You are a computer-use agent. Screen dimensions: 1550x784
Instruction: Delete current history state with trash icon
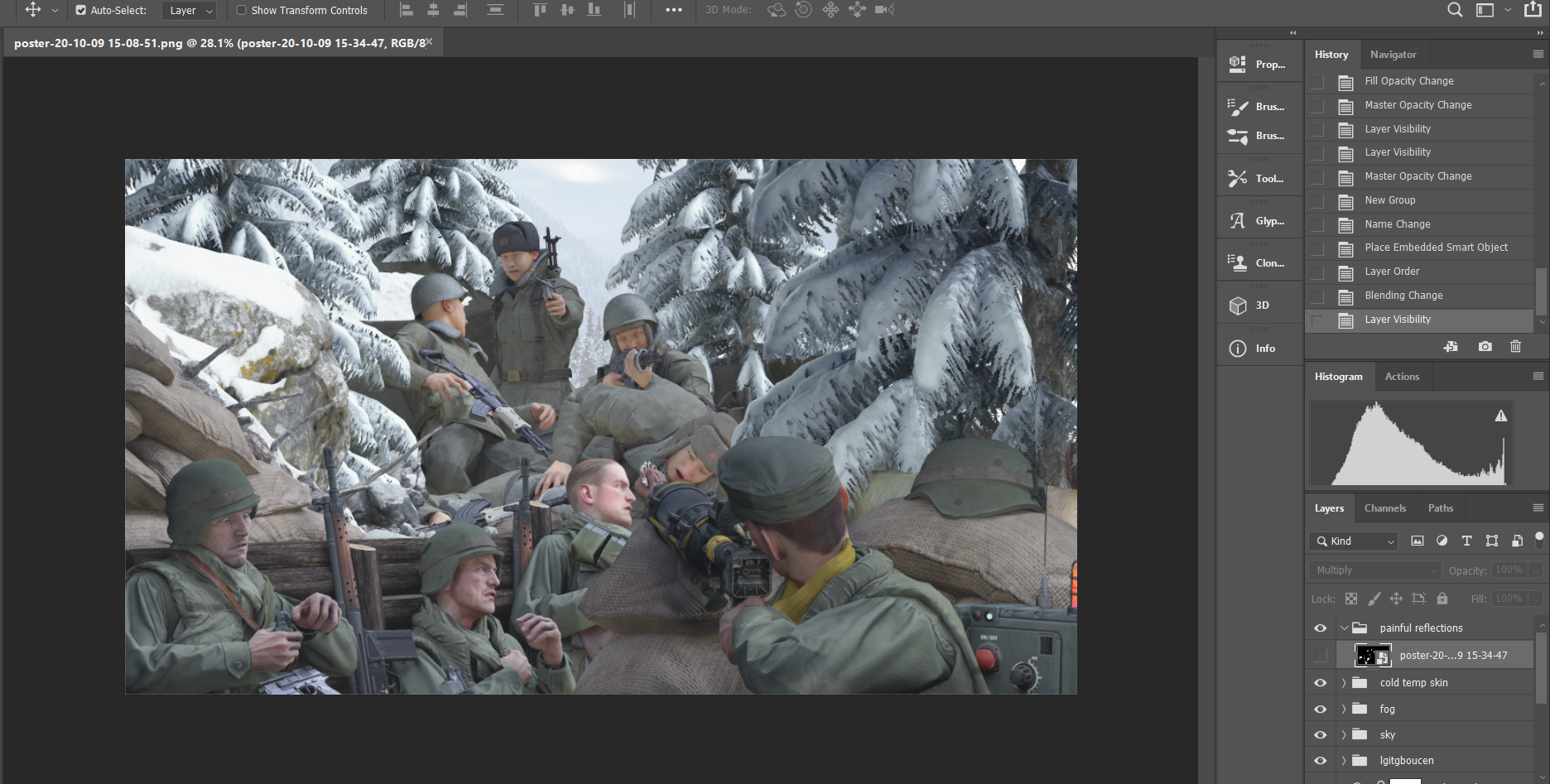click(x=1515, y=347)
